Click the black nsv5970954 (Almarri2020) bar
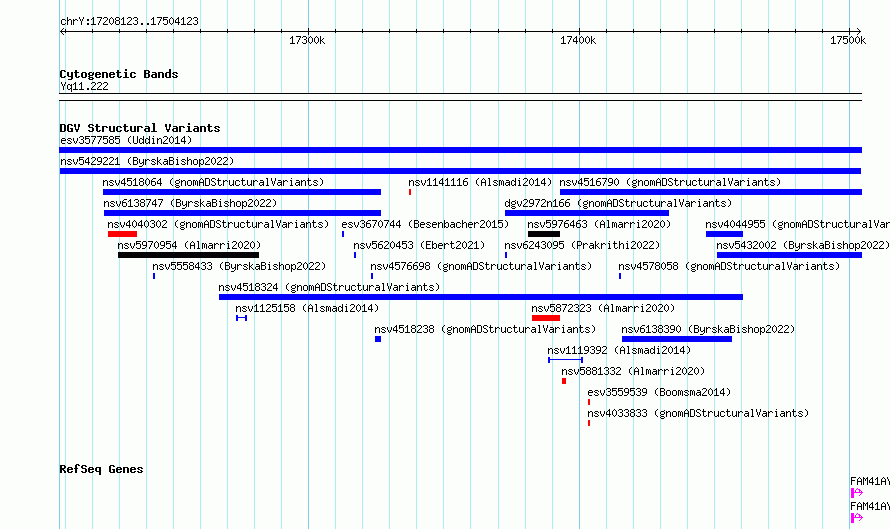 pyautogui.click(x=188, y=255)
